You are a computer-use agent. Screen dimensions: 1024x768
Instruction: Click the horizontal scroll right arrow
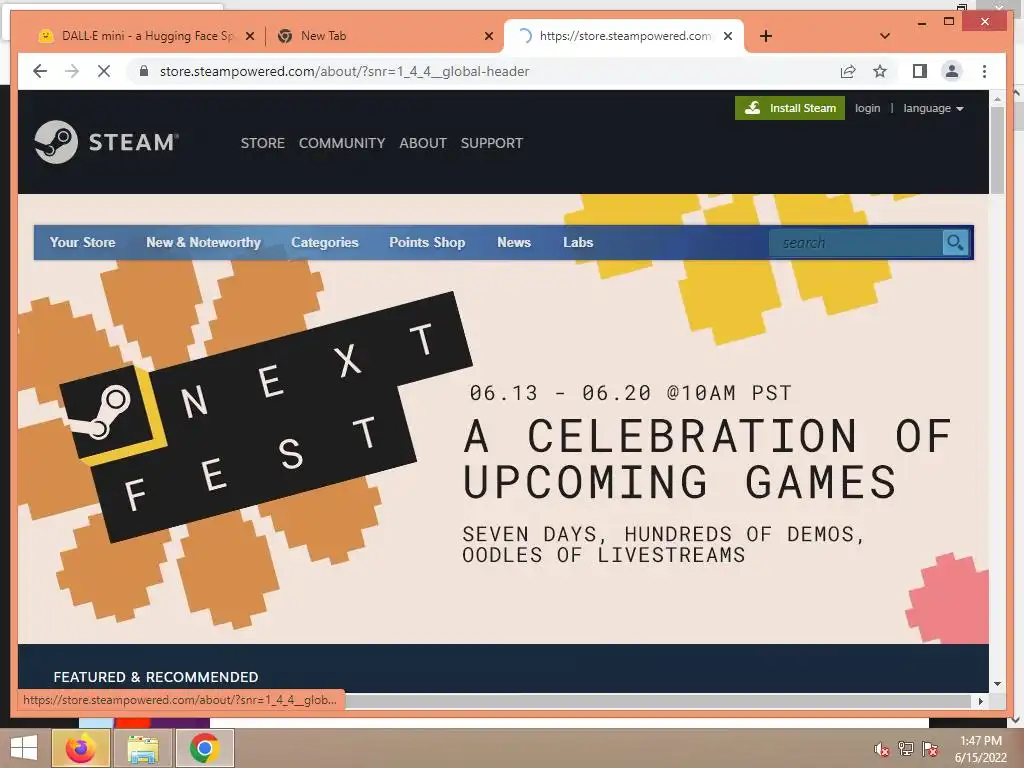click(980, 701)
